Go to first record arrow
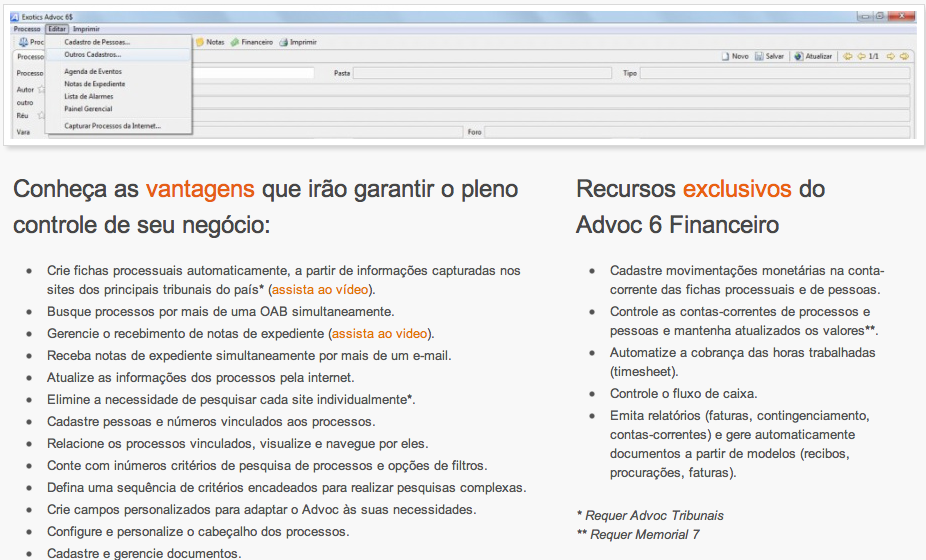 pos(848,57)
